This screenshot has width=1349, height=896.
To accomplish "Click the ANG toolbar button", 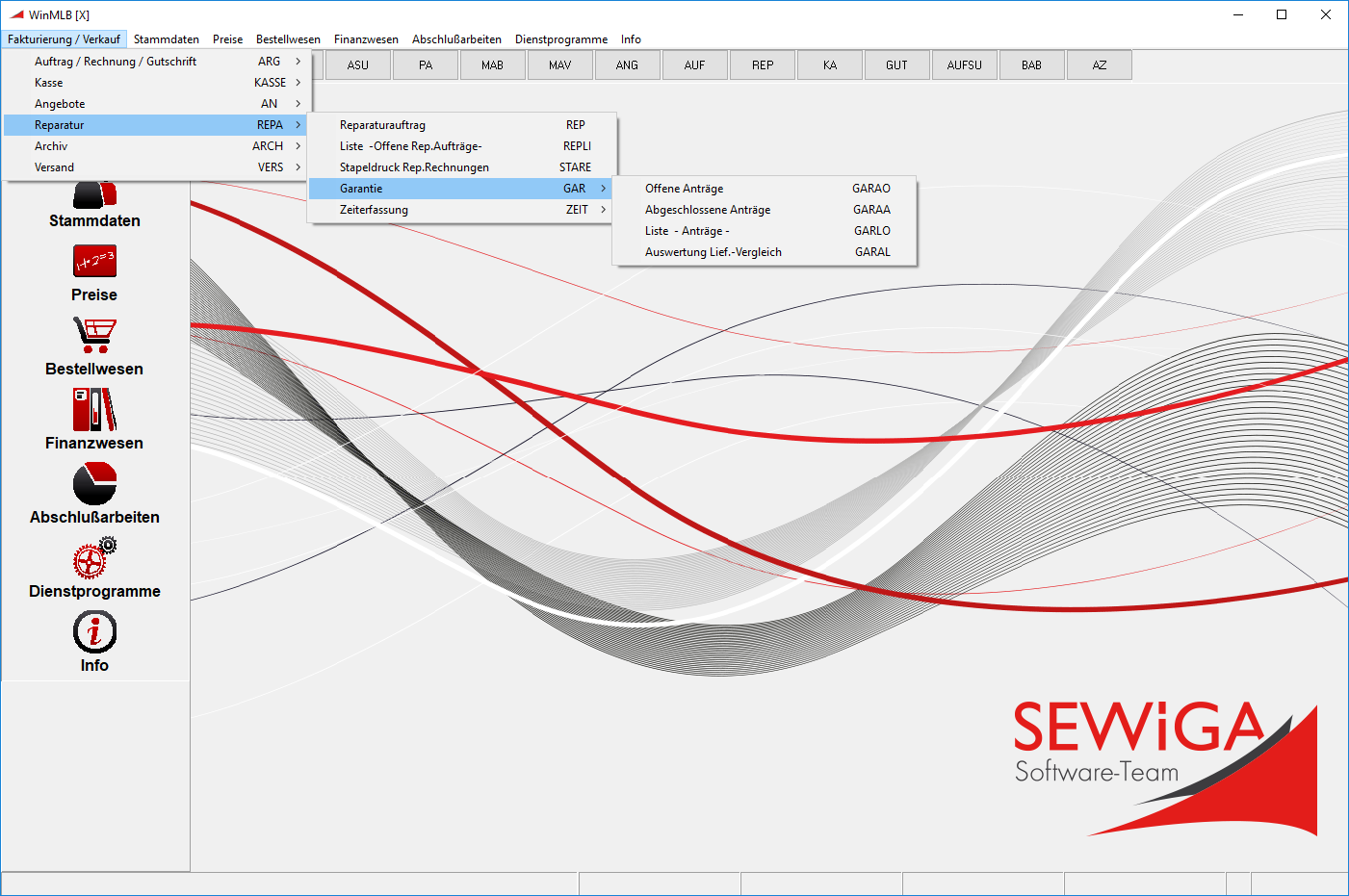I will pos(628,65).
